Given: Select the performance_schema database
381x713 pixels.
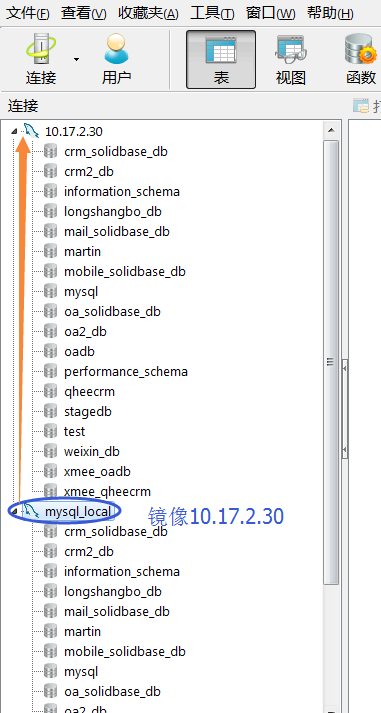Looking at the screenshot, I should pos(126,372).
